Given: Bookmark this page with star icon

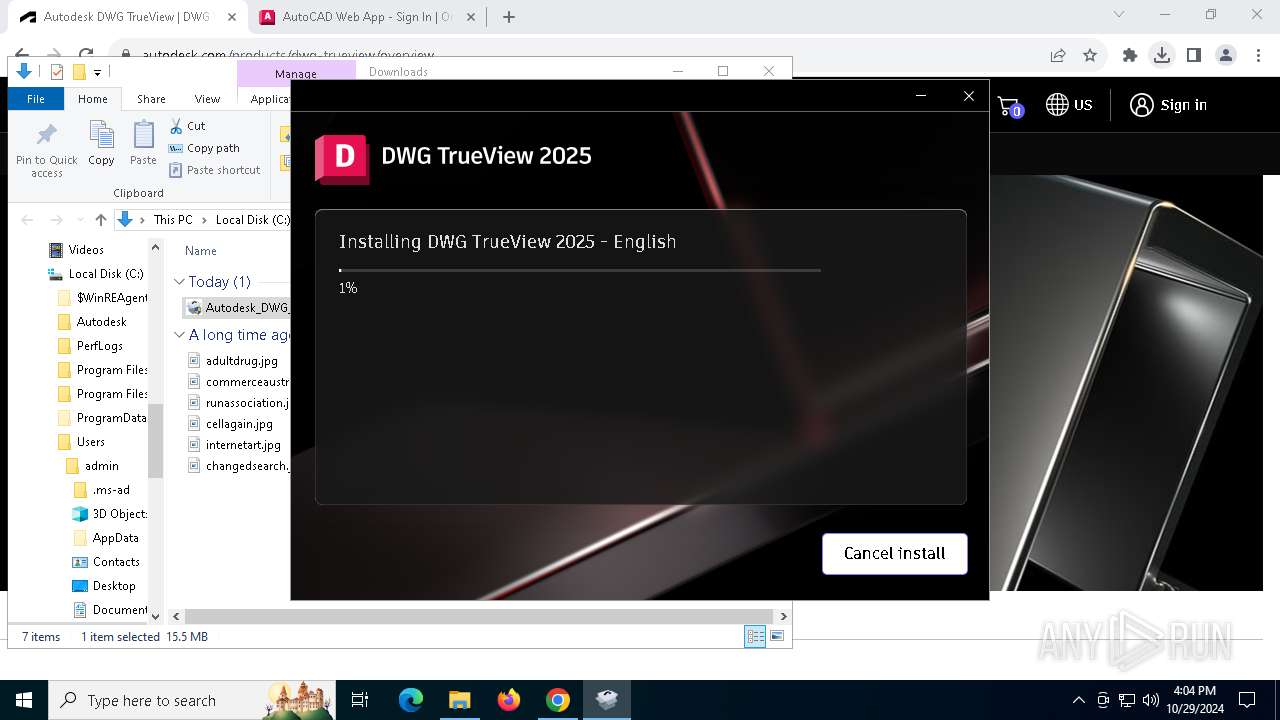Looking at the screenshot, I should click(x=1090, y=55).
